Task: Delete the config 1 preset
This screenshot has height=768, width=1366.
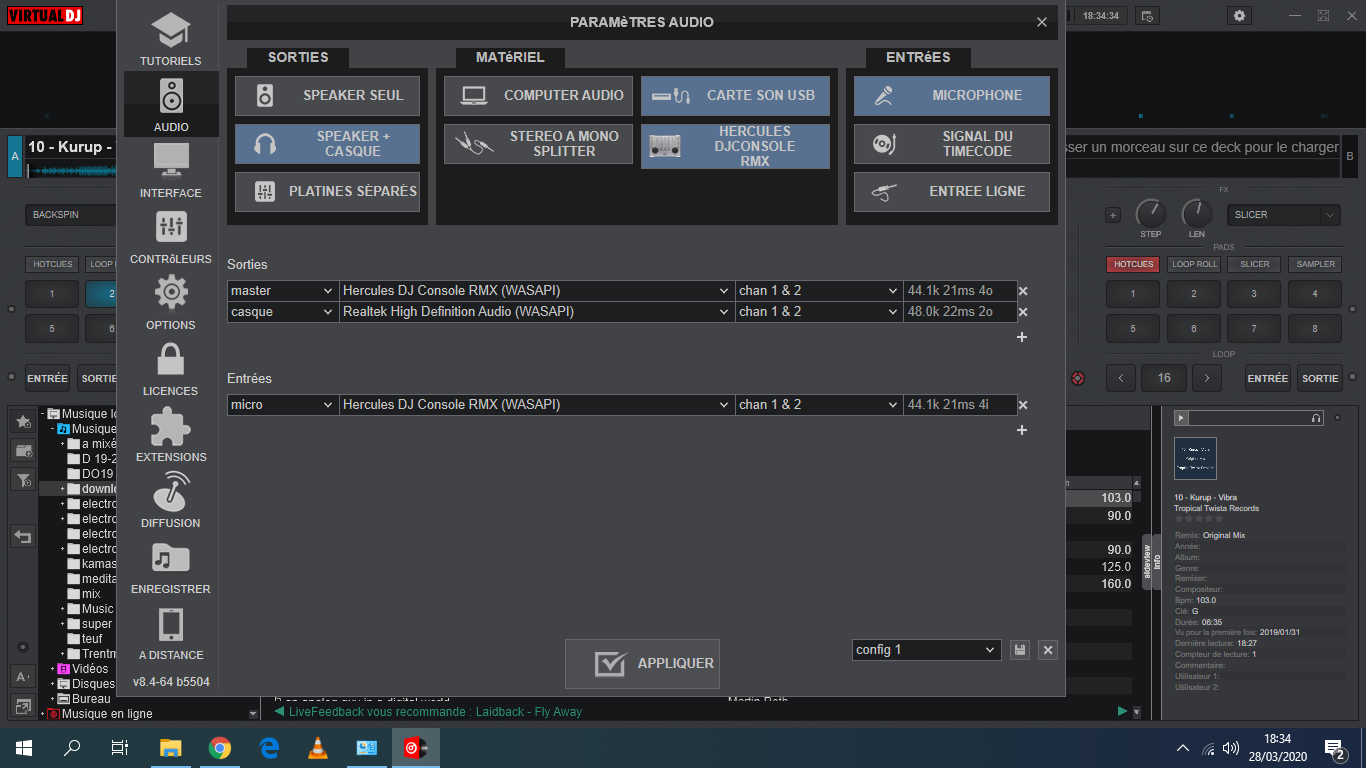Action: [1048, 650]
